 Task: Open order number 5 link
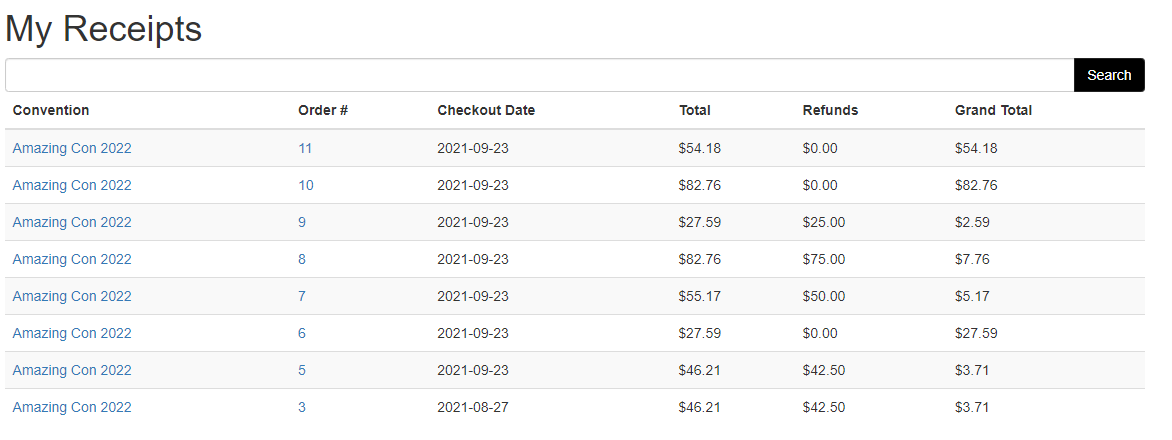(302, 370)
